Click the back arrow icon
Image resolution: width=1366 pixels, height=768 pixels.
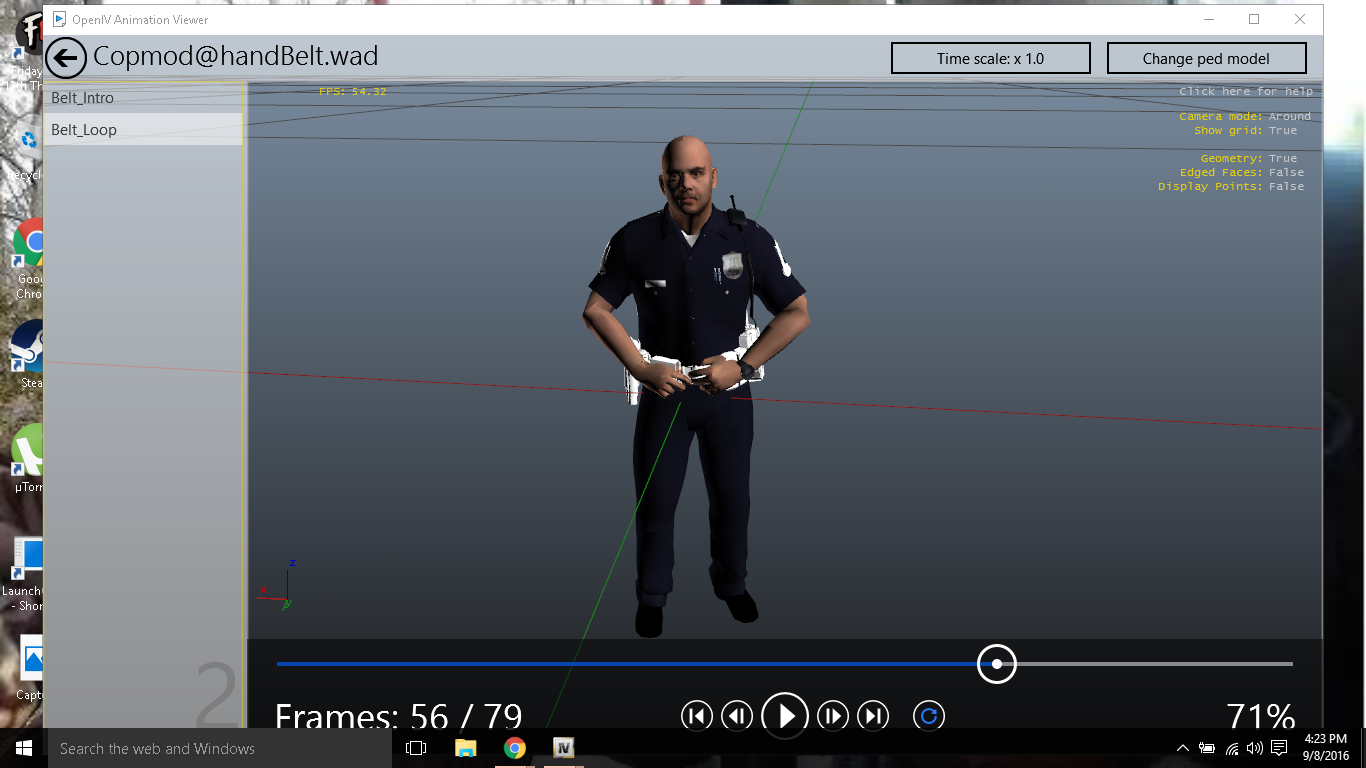pyautogui.click(x=66, y=58)
